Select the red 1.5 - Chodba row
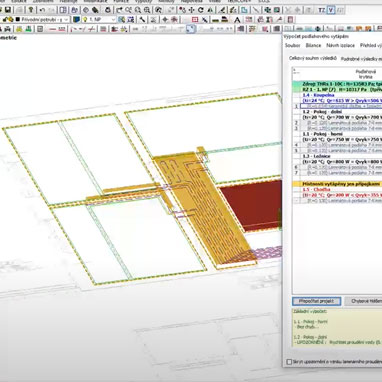This screenshot has height=382, width=382. click(337, 189)
